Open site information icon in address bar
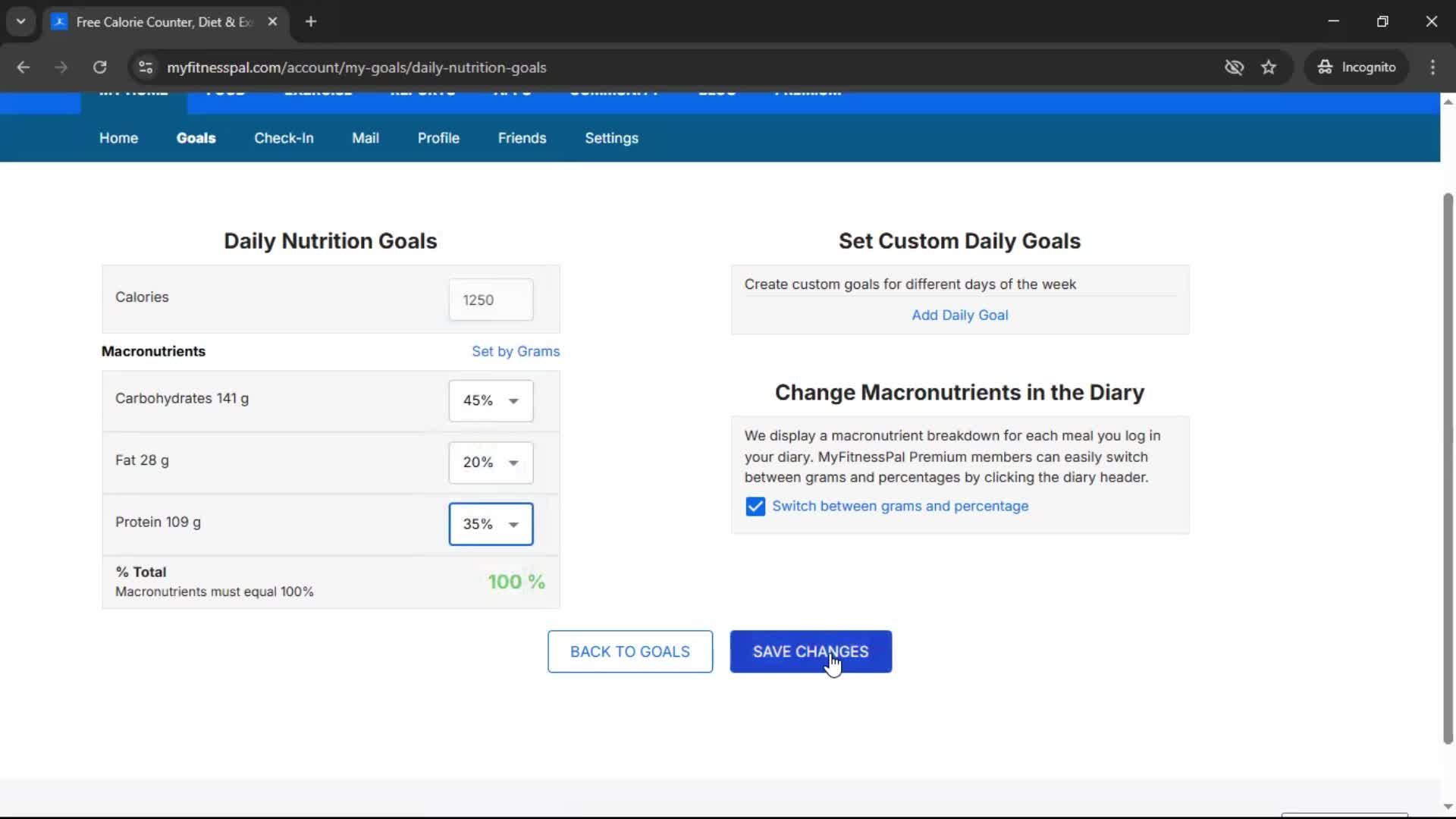Image resolution: width=1456 pixels, height=819 pixels. [146, 67]
